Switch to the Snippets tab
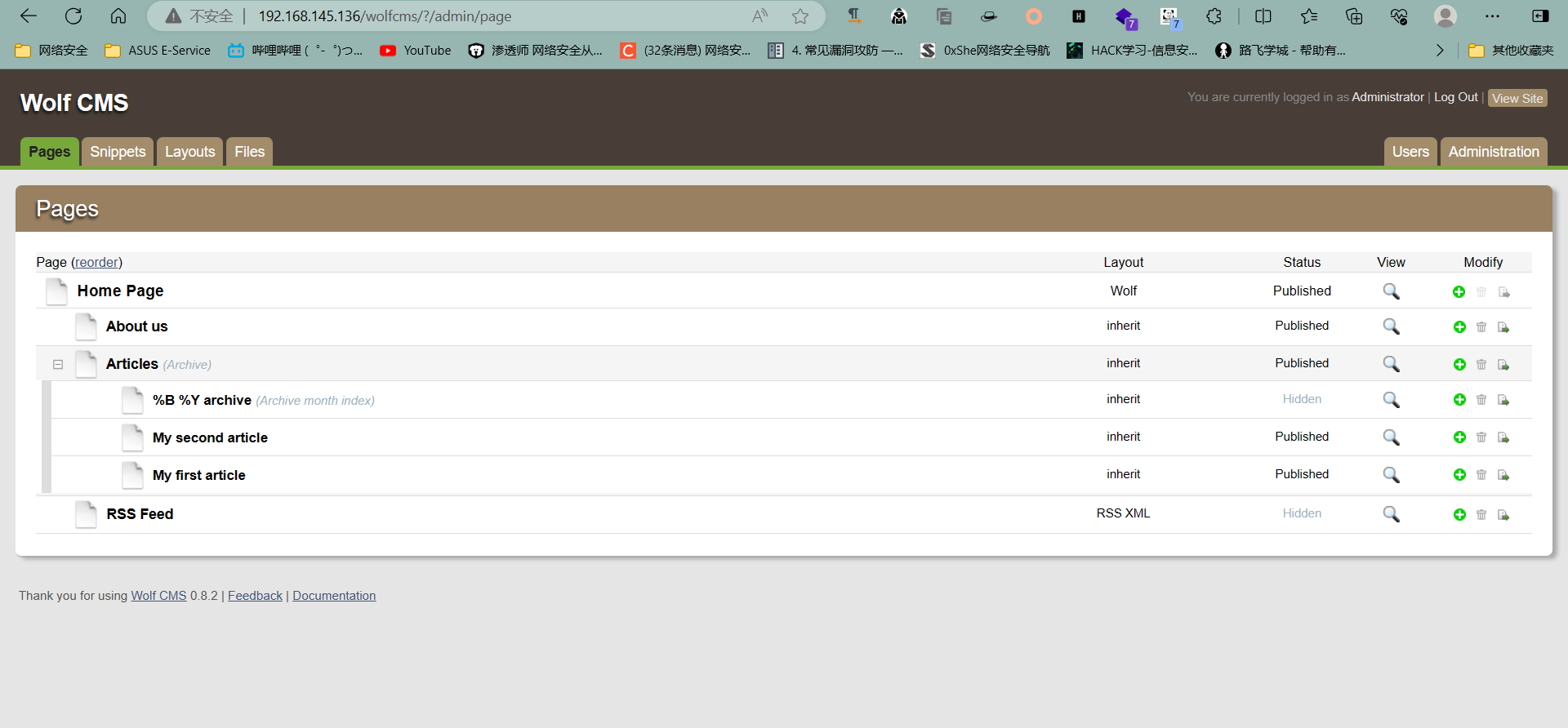The width and height of the screenshot is (1568, 728). (118, 152)
